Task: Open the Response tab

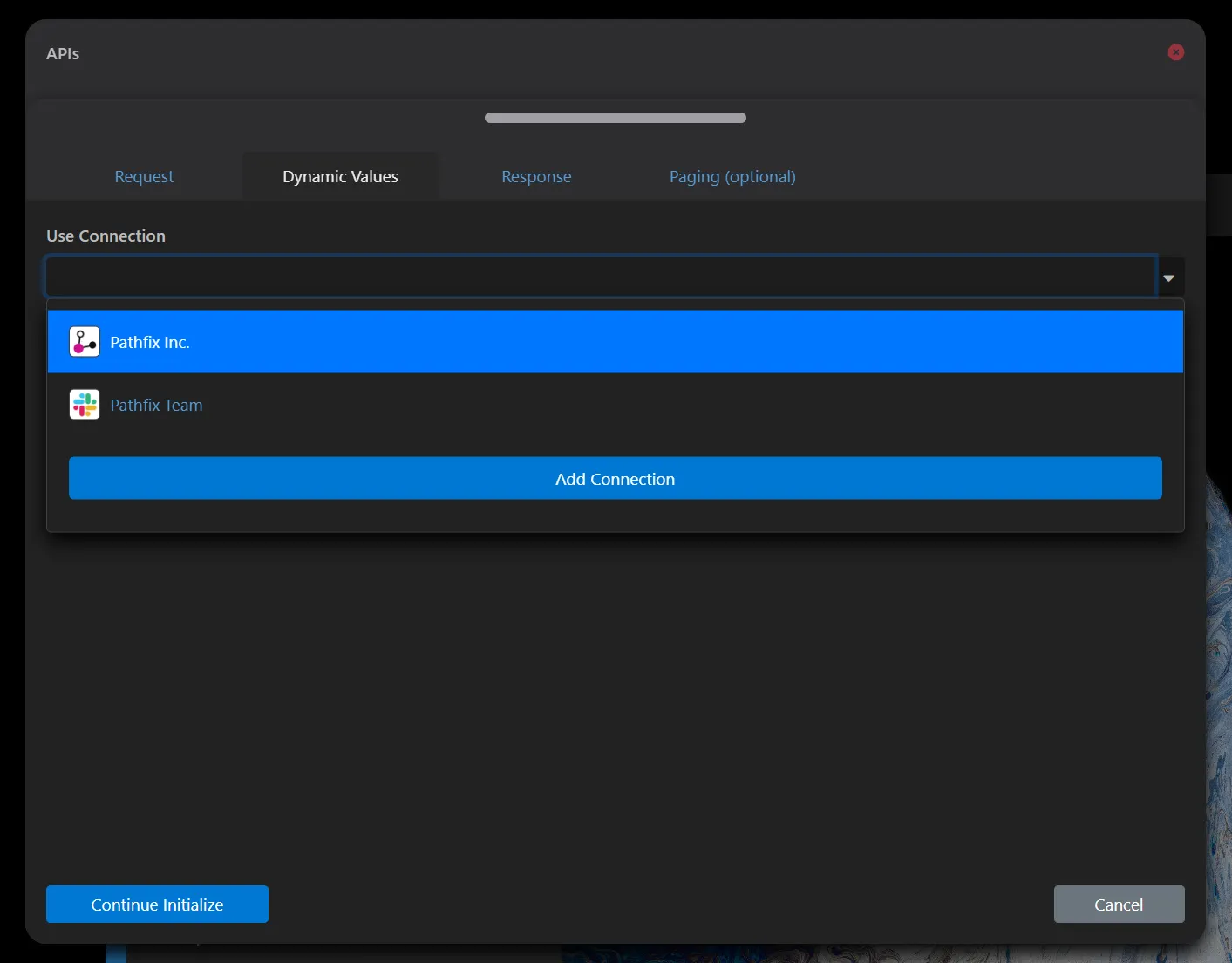Action: (536, 176)
